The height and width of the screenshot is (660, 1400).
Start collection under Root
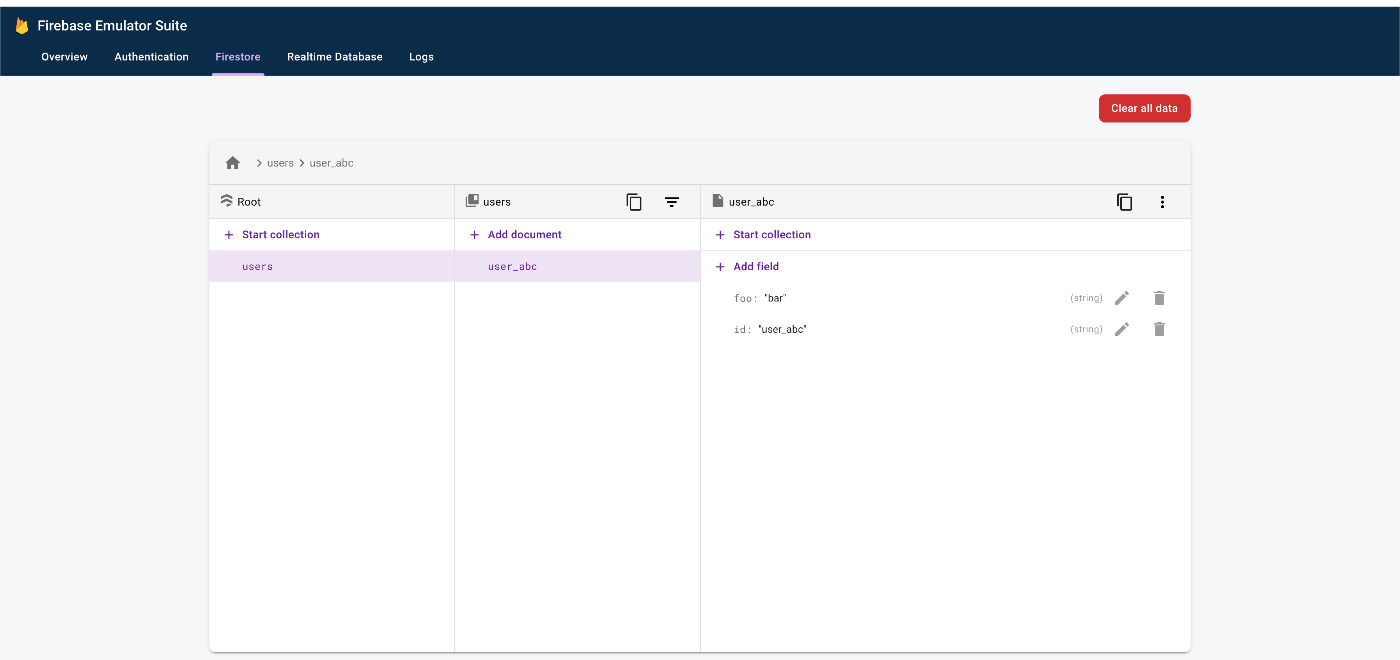[x=272, y=235]
